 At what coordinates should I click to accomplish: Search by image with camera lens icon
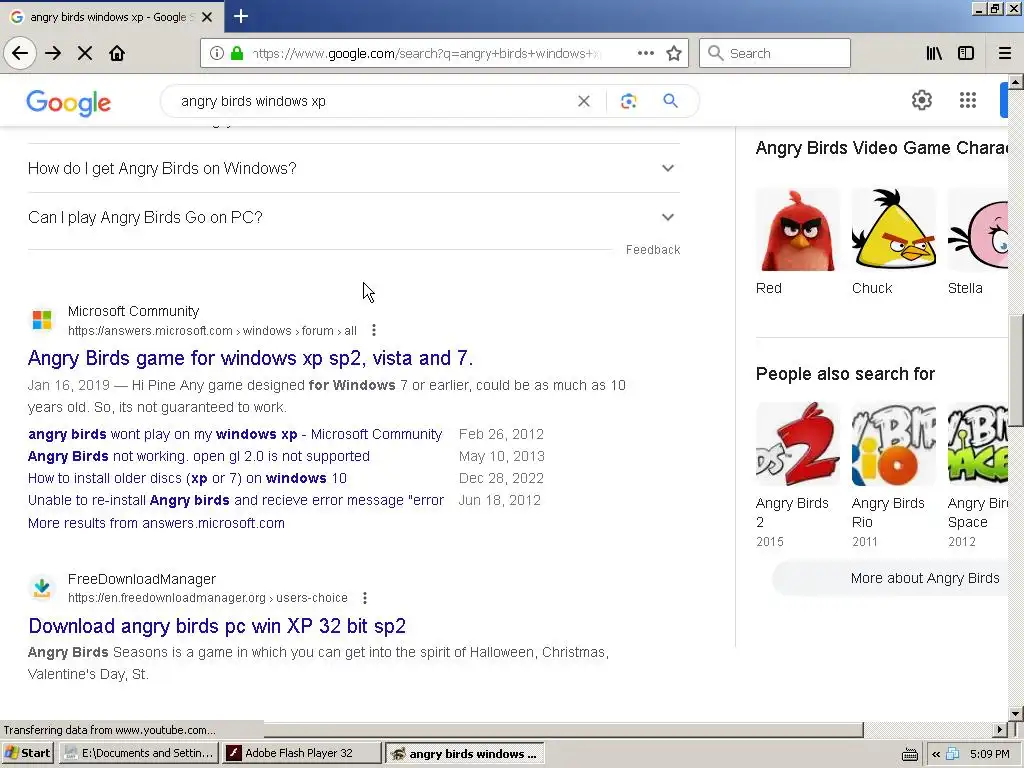coord(628,101)
